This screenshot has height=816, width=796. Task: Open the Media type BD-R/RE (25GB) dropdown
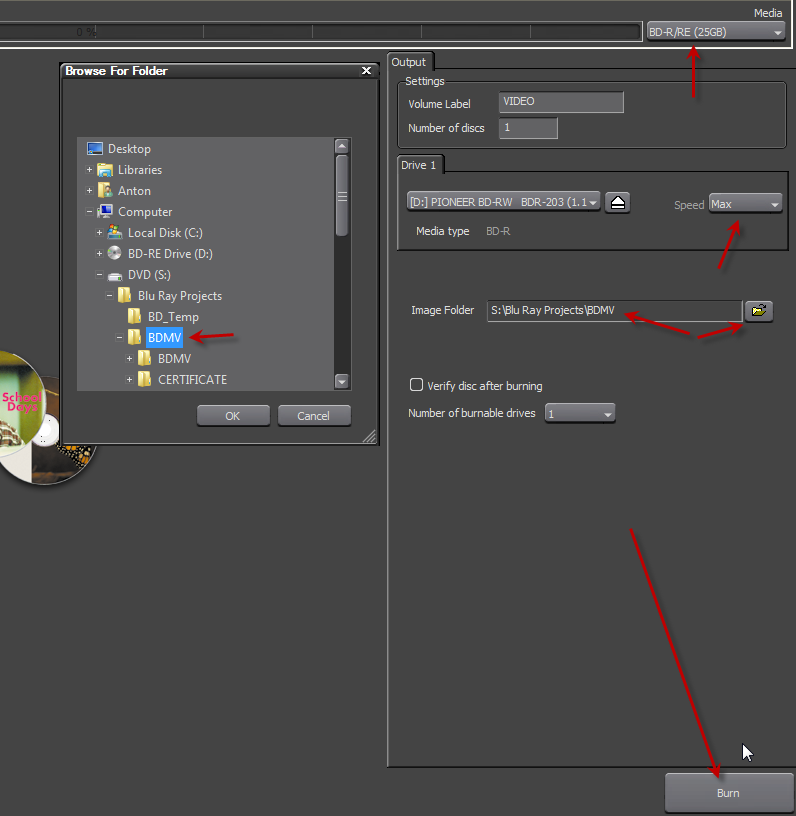[716, 32]
